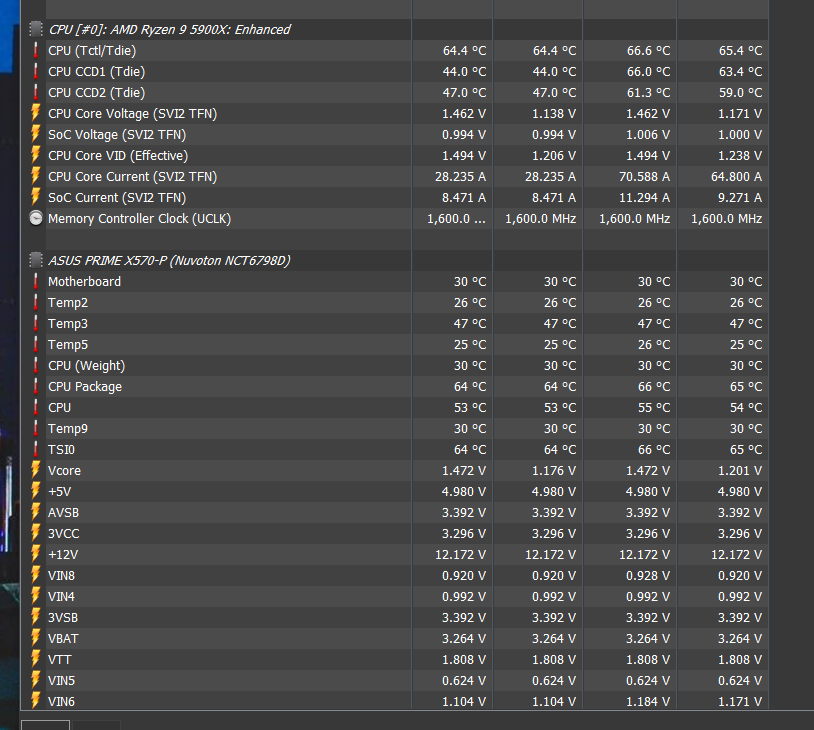814x730 pixels.
Task: Click the lightning icon for SoC Current
Action: click(36, 197)
